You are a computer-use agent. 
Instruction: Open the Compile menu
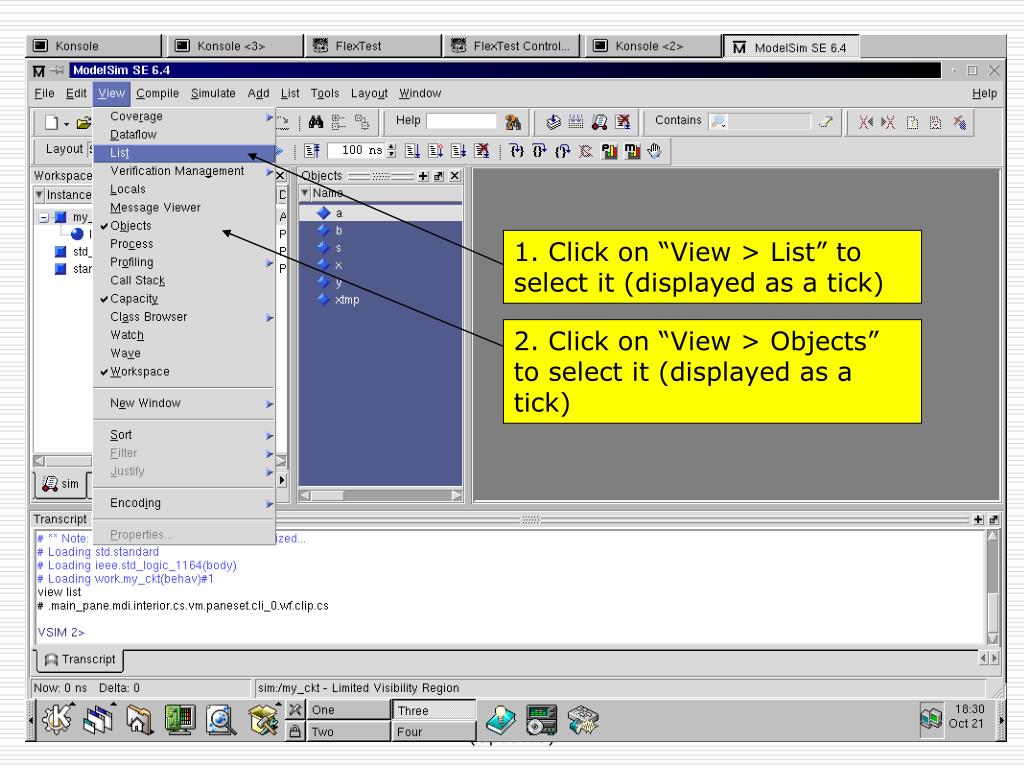pos(157,93)
